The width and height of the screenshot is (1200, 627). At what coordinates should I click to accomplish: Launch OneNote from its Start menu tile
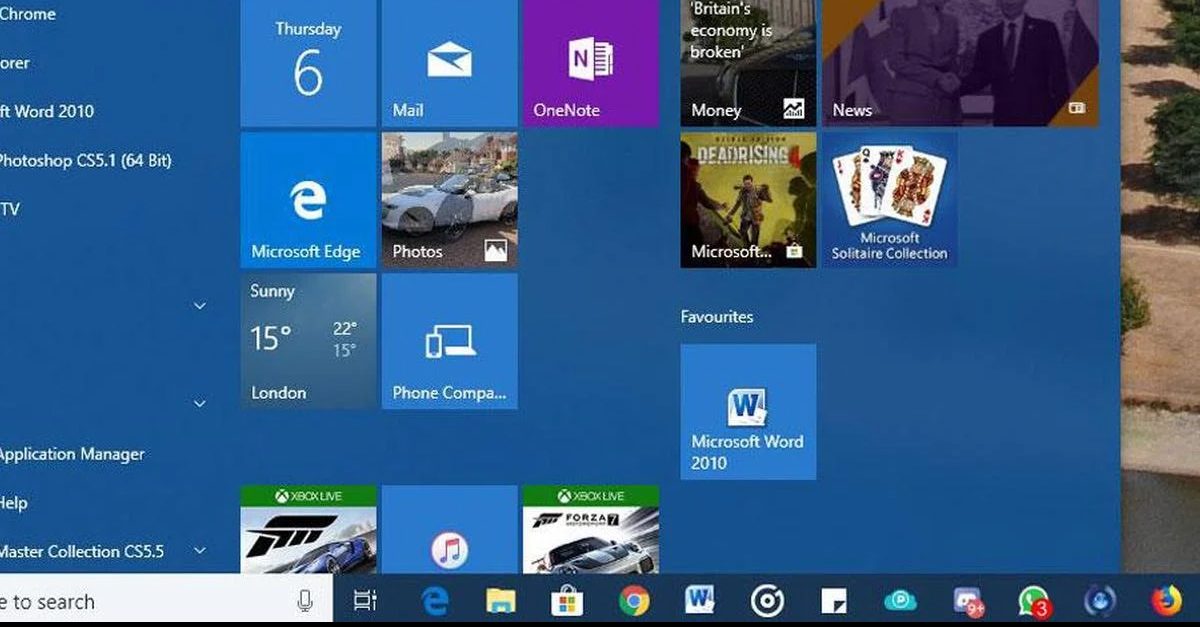[590, 65]
